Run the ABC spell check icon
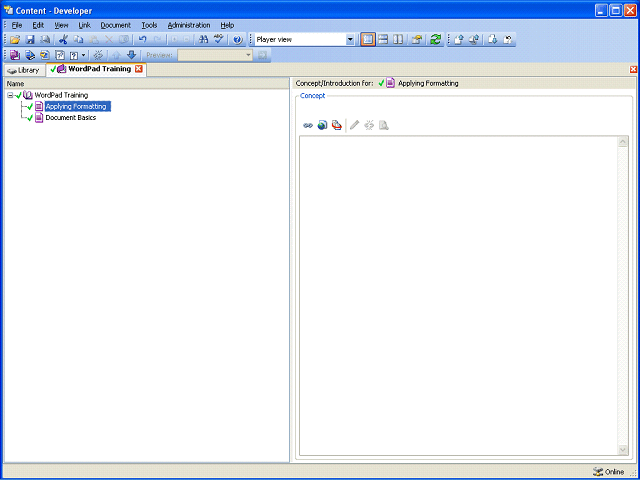Image resolution: width=640 pixels, height=480 pixels. click(219, 40)
